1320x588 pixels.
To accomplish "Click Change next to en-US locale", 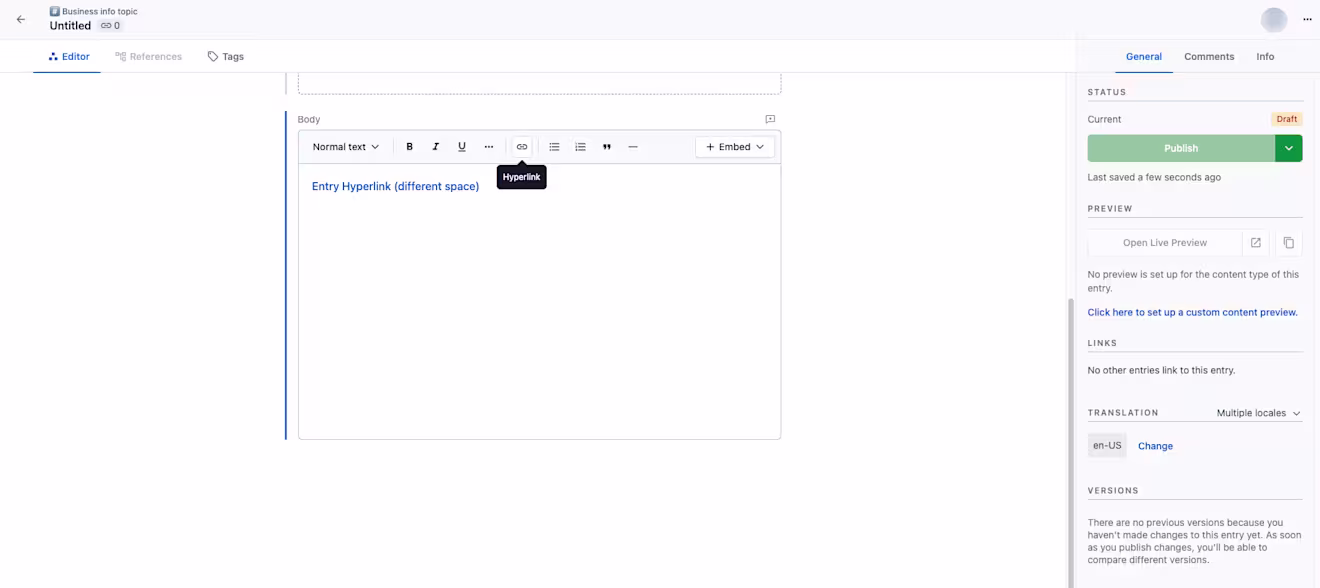I will [x=1155, y=446].
